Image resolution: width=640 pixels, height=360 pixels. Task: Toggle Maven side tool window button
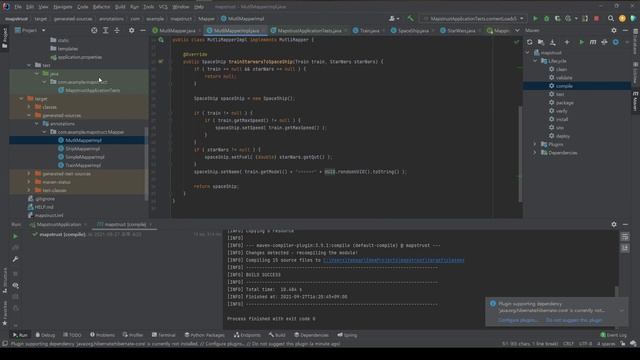click(636, 101)
